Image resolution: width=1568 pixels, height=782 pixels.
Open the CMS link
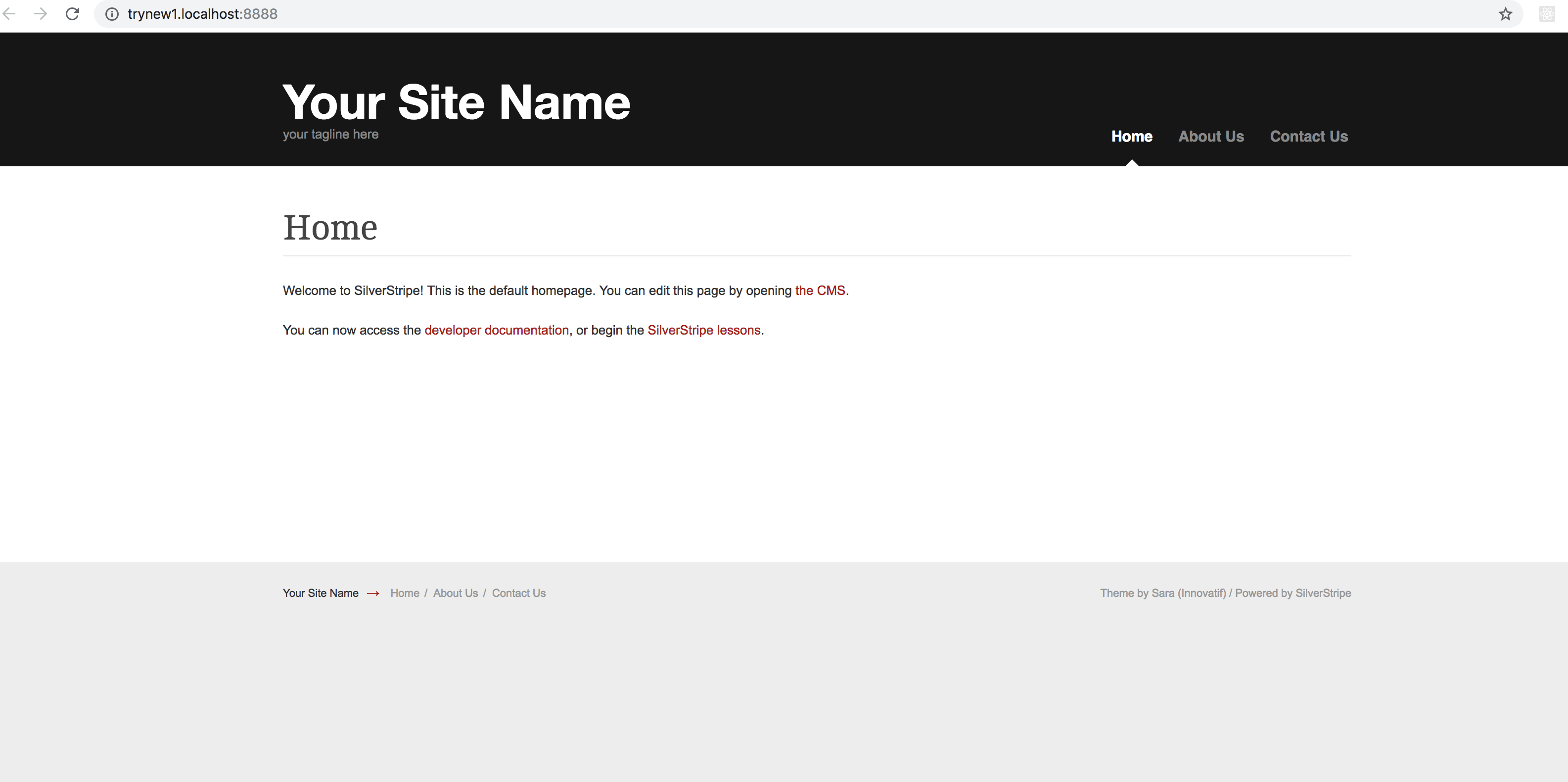(x=820, y=291)
